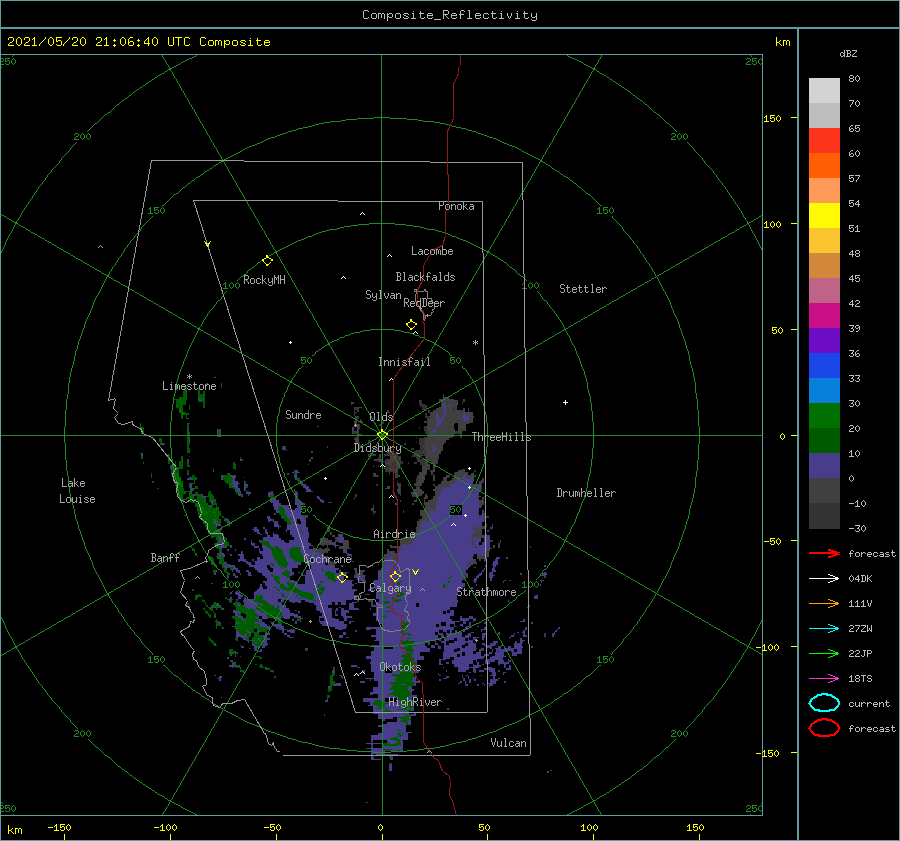Image resolution: width=900 pixels, height=841 pixels.
Task: Click the ThreeHills label
Action: click(x=502, y=437)
